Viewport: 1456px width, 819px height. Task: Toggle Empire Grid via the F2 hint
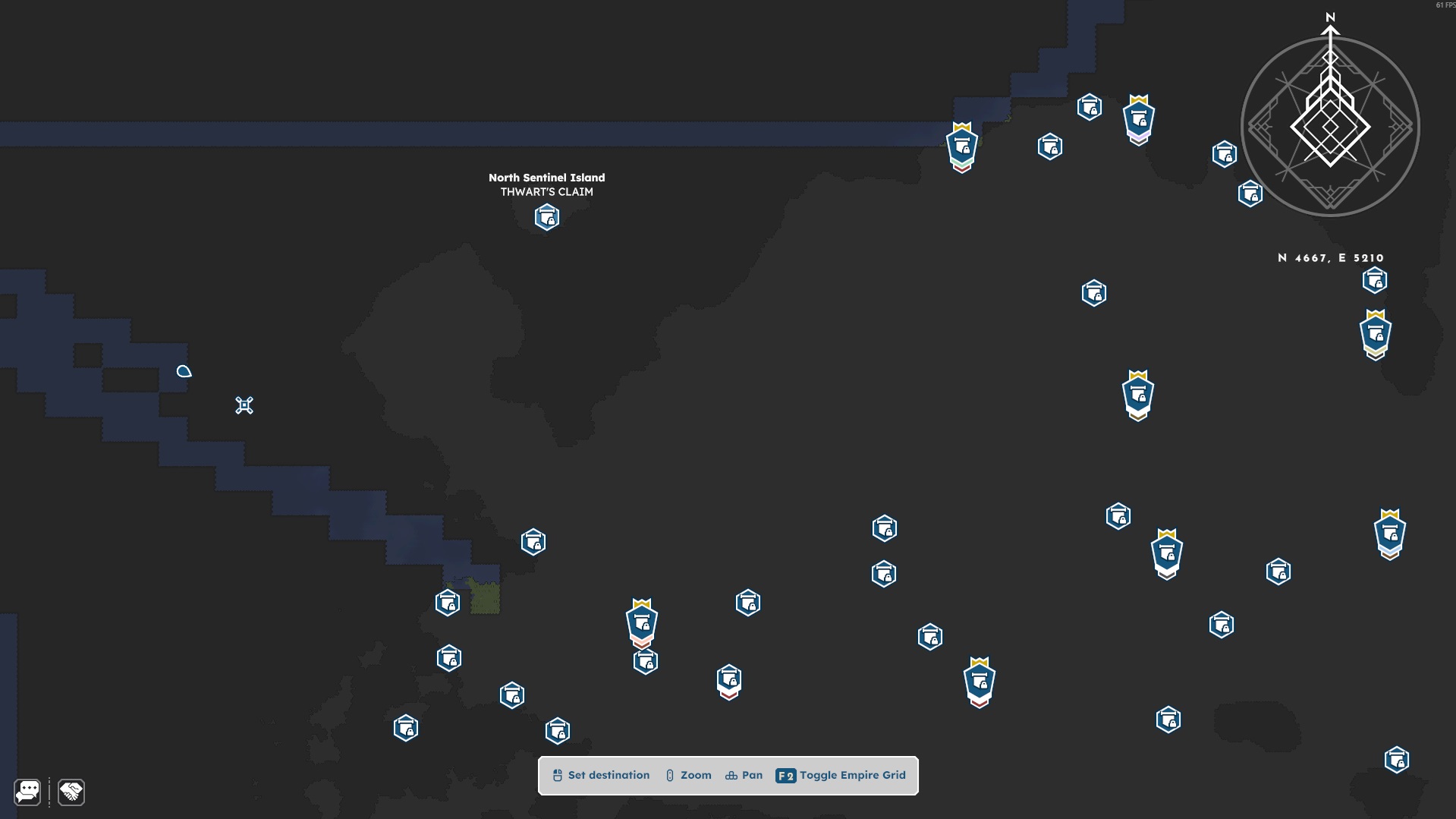[x=841, y=775]
